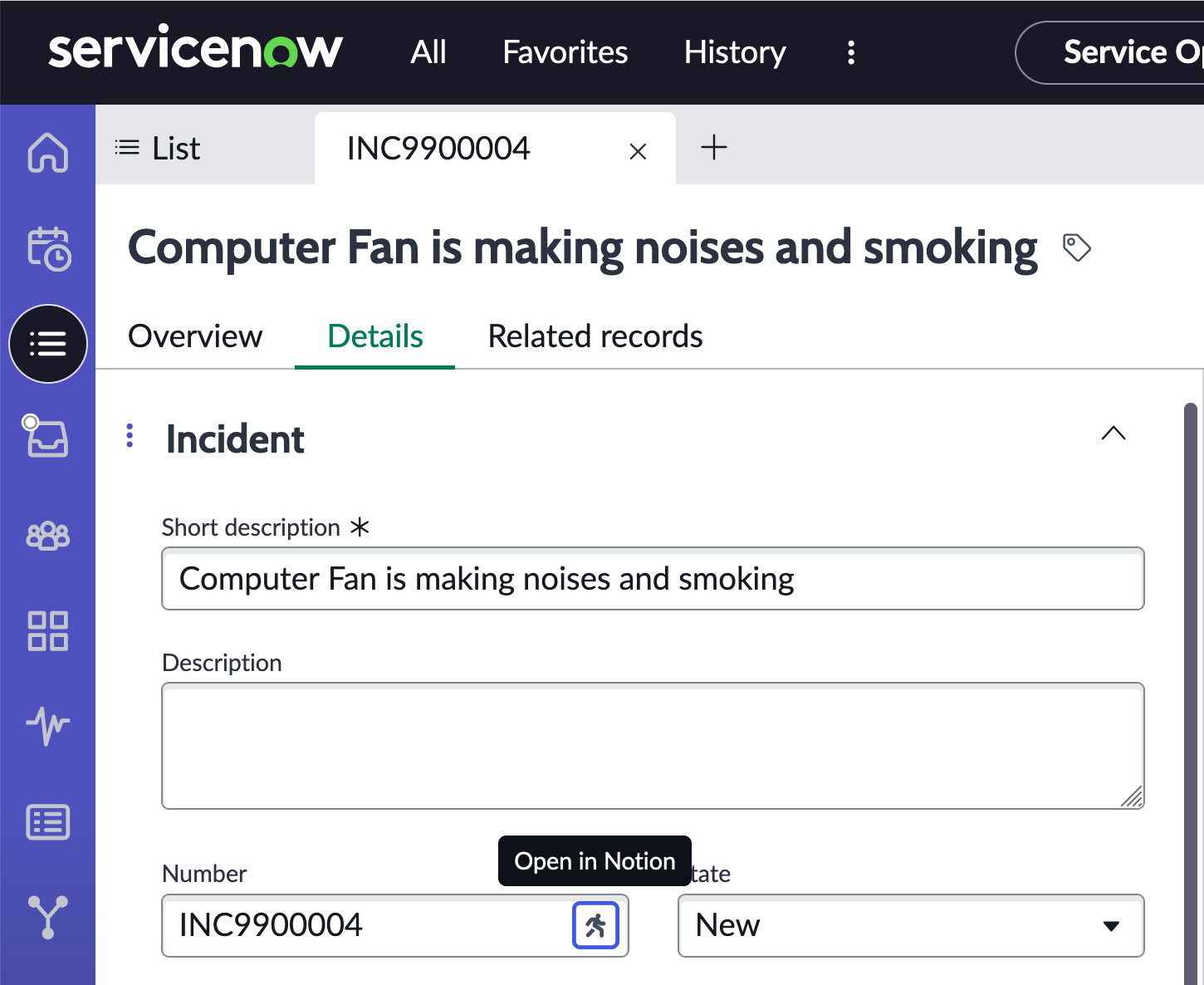Image resolution: width=1204 pixels, height=985 pixels.
Task: Click the Number label
Action: 204,874
